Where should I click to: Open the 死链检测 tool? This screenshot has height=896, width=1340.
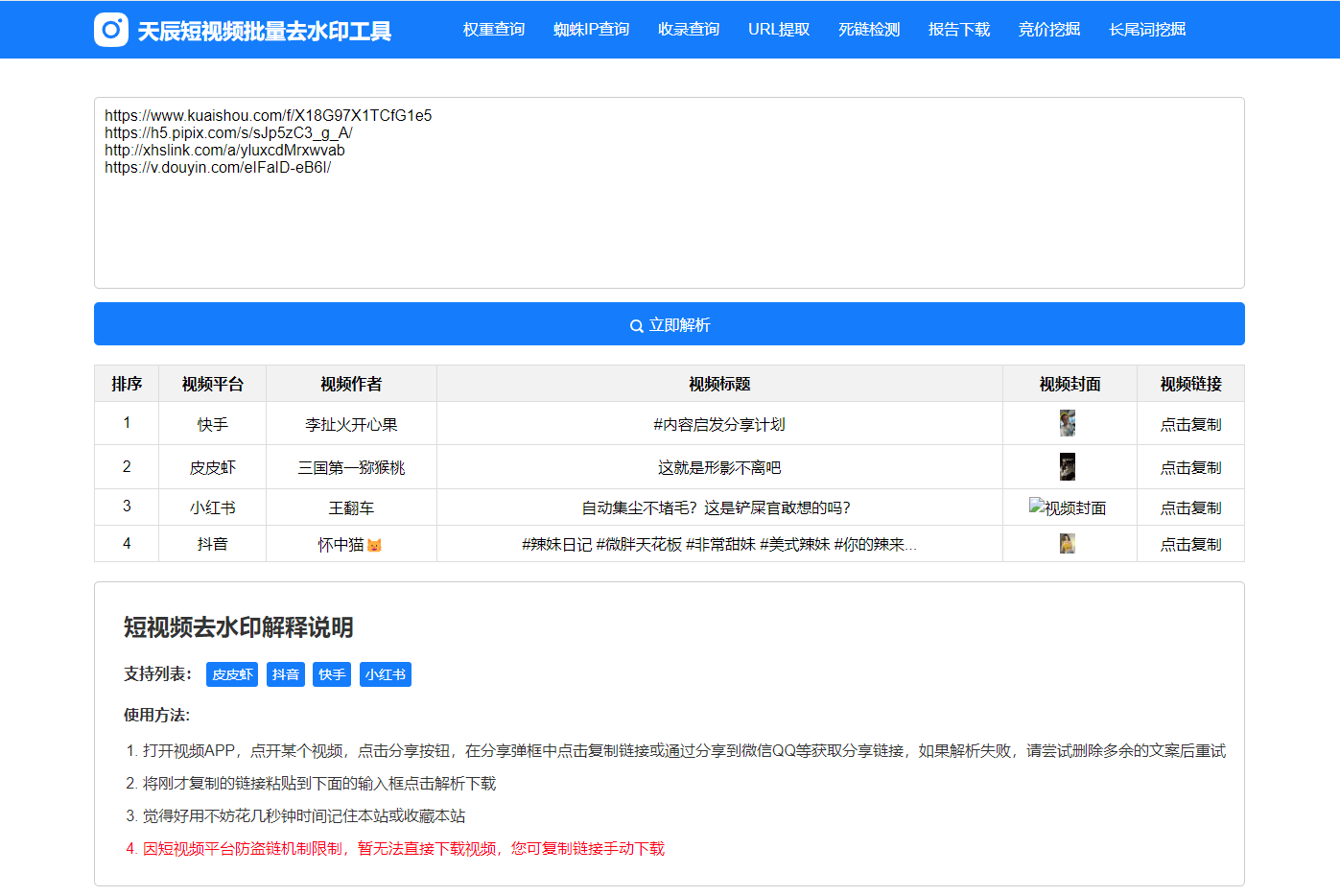click(868, 30)
